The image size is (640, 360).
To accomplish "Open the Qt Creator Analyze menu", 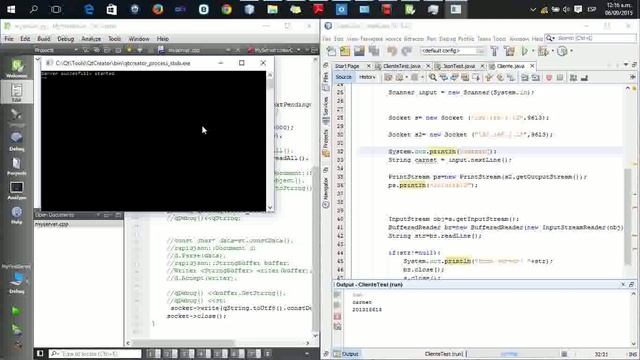I will [x=91, y=39].
